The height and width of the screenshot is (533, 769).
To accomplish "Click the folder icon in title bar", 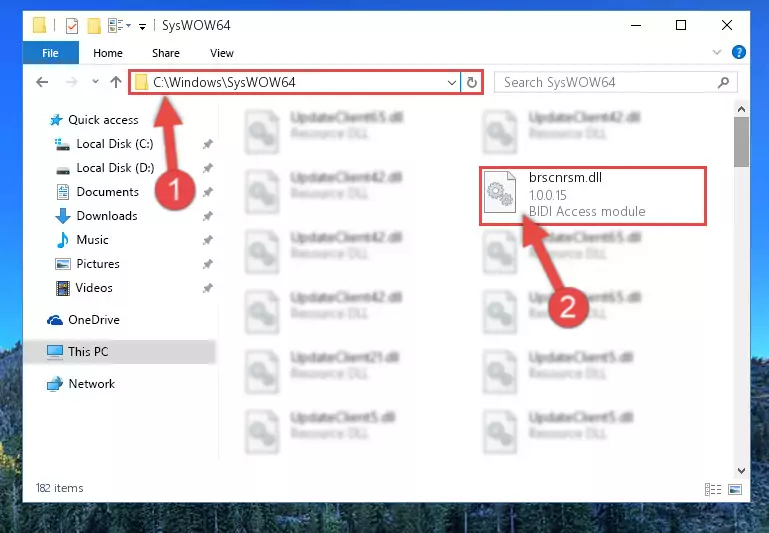I will click(x=39, y=25).
